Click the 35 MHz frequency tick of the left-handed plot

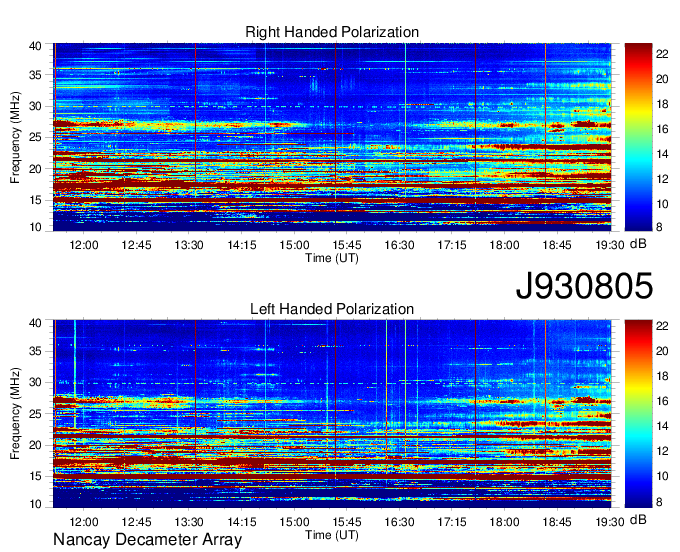pyautogui.click(x=35, y=351)
